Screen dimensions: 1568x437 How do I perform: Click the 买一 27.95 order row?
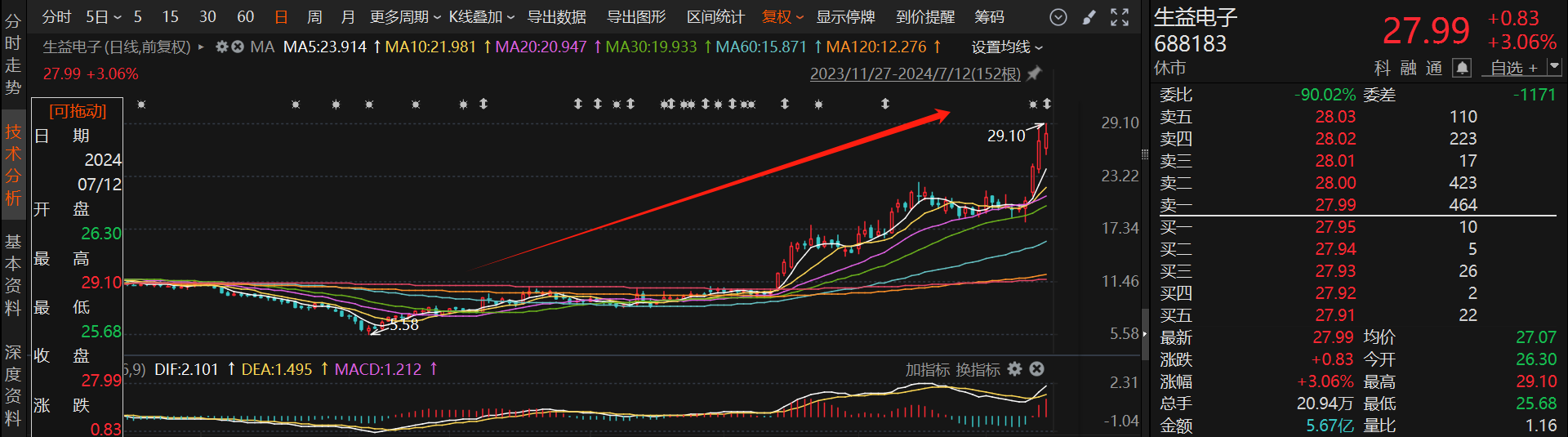(x=1357, y=227)
